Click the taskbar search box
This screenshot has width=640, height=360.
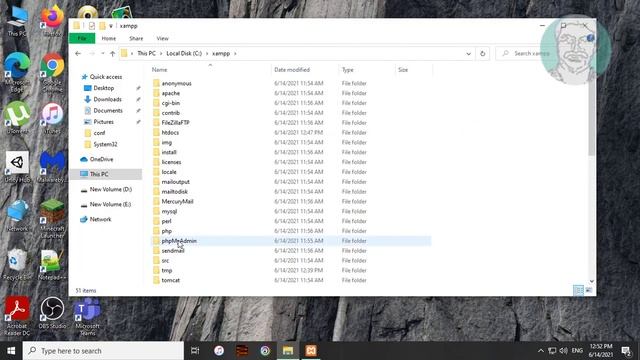point(103,351)
